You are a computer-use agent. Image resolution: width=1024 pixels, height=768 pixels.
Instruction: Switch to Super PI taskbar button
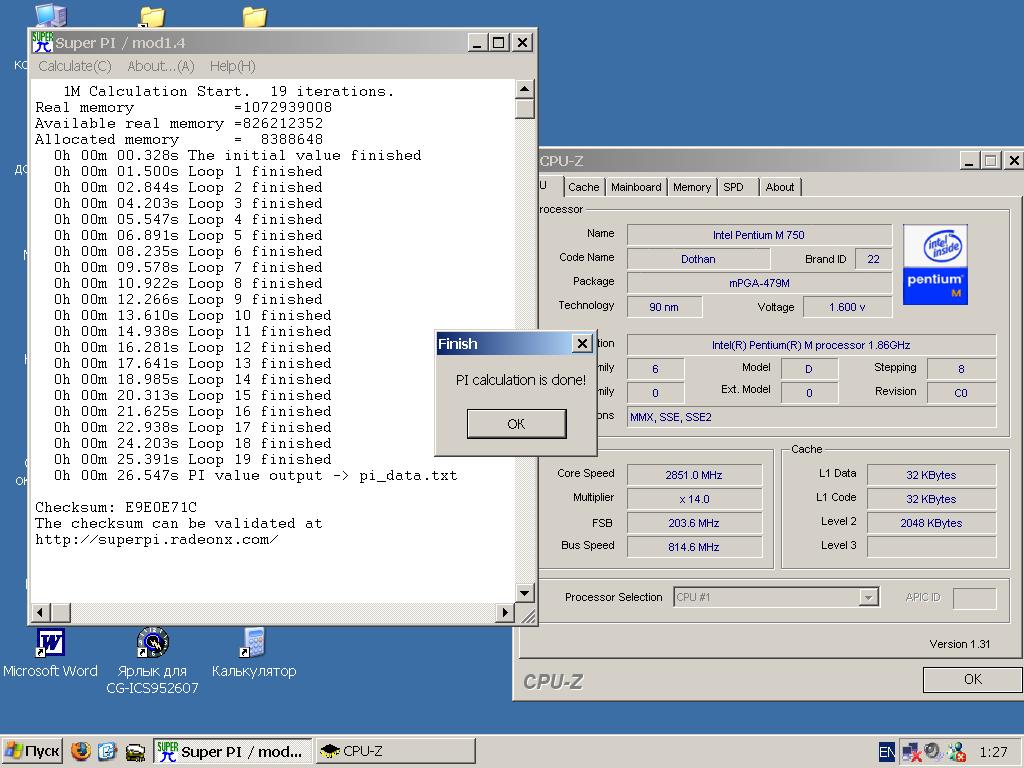coord(233,751)
